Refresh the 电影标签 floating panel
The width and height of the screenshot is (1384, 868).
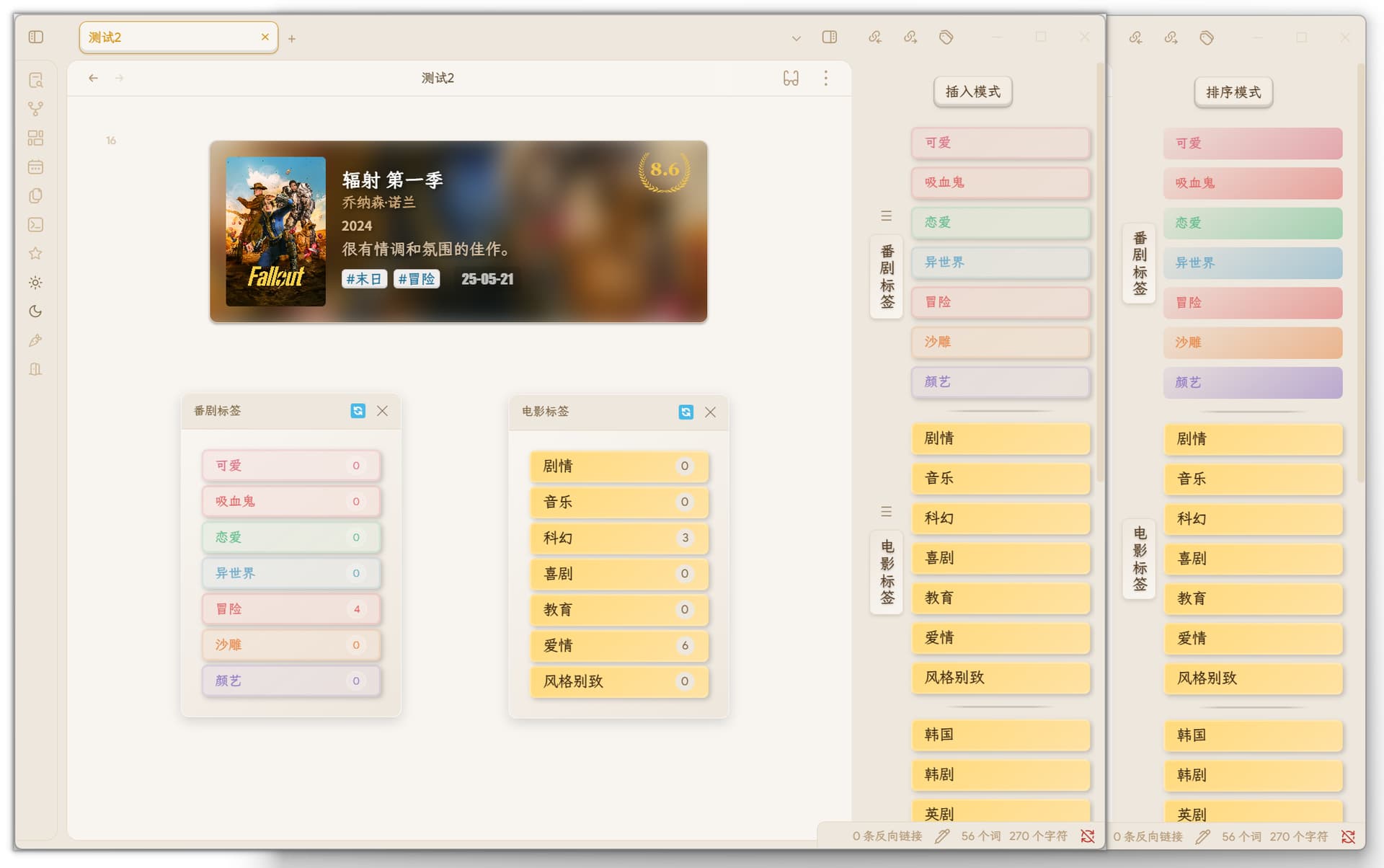click(686, 412)
